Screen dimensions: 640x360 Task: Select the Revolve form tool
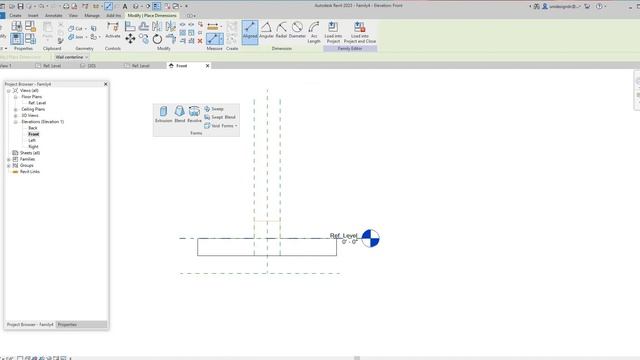pos(194,114)
